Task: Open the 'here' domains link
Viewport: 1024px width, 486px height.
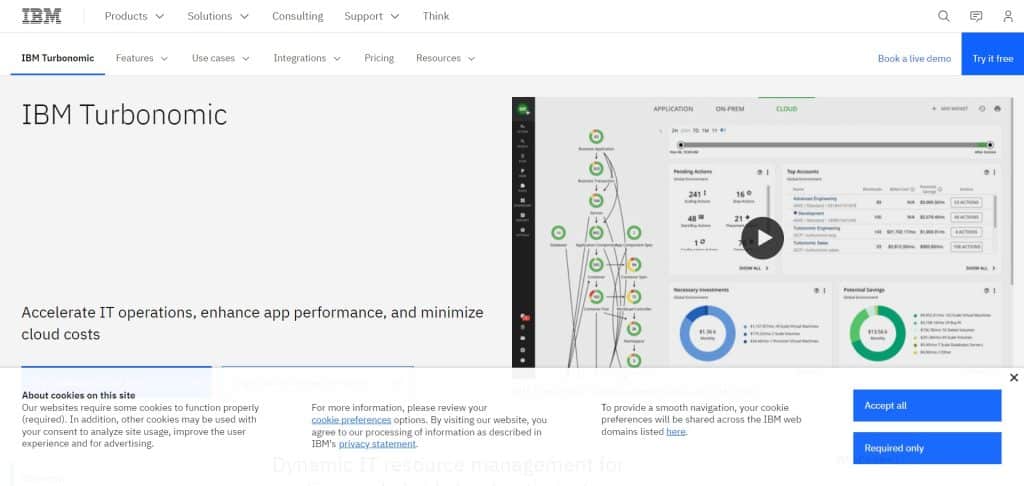Action: 676,432
